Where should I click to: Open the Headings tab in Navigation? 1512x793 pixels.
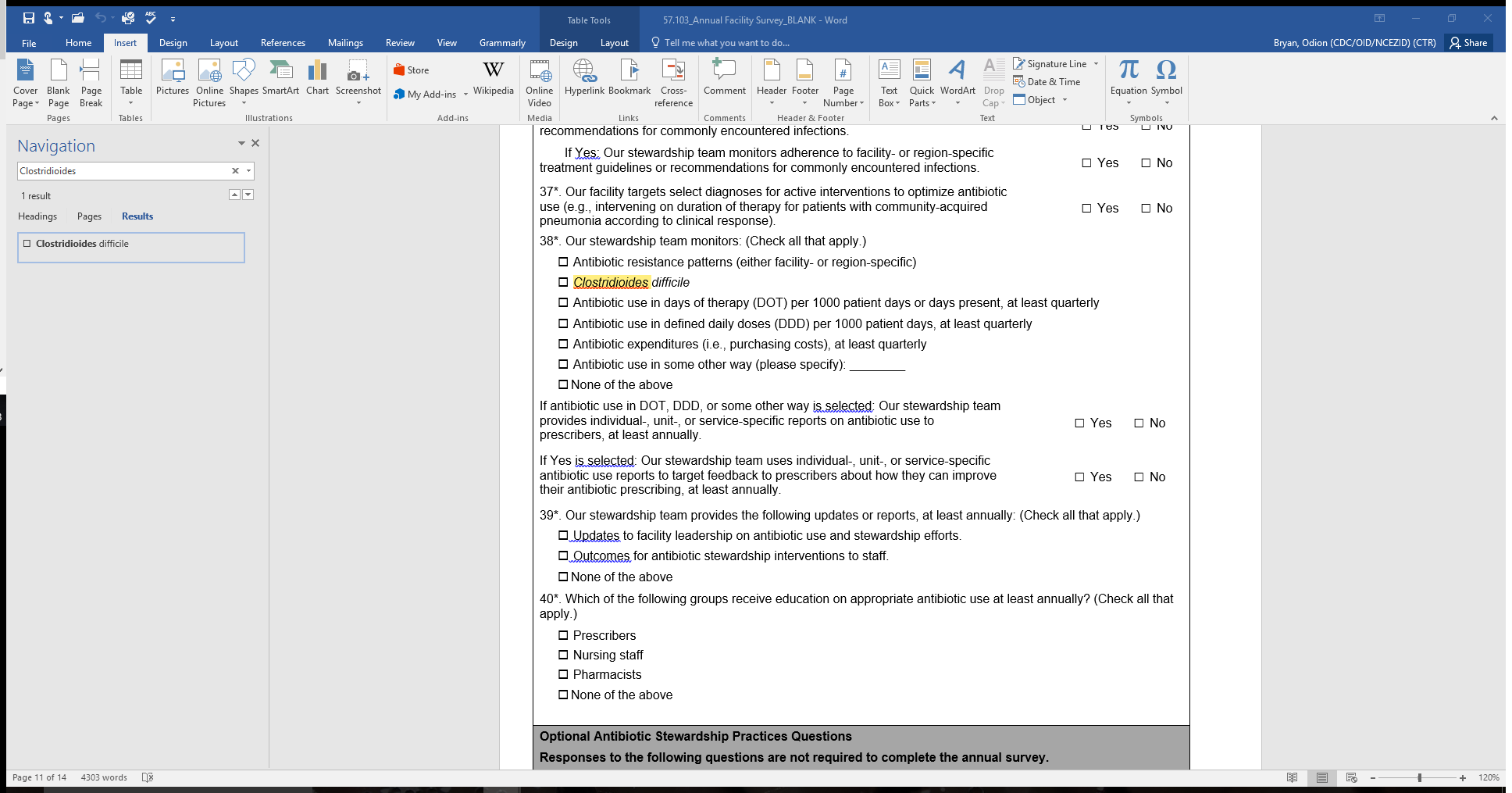tap(37, 216)
